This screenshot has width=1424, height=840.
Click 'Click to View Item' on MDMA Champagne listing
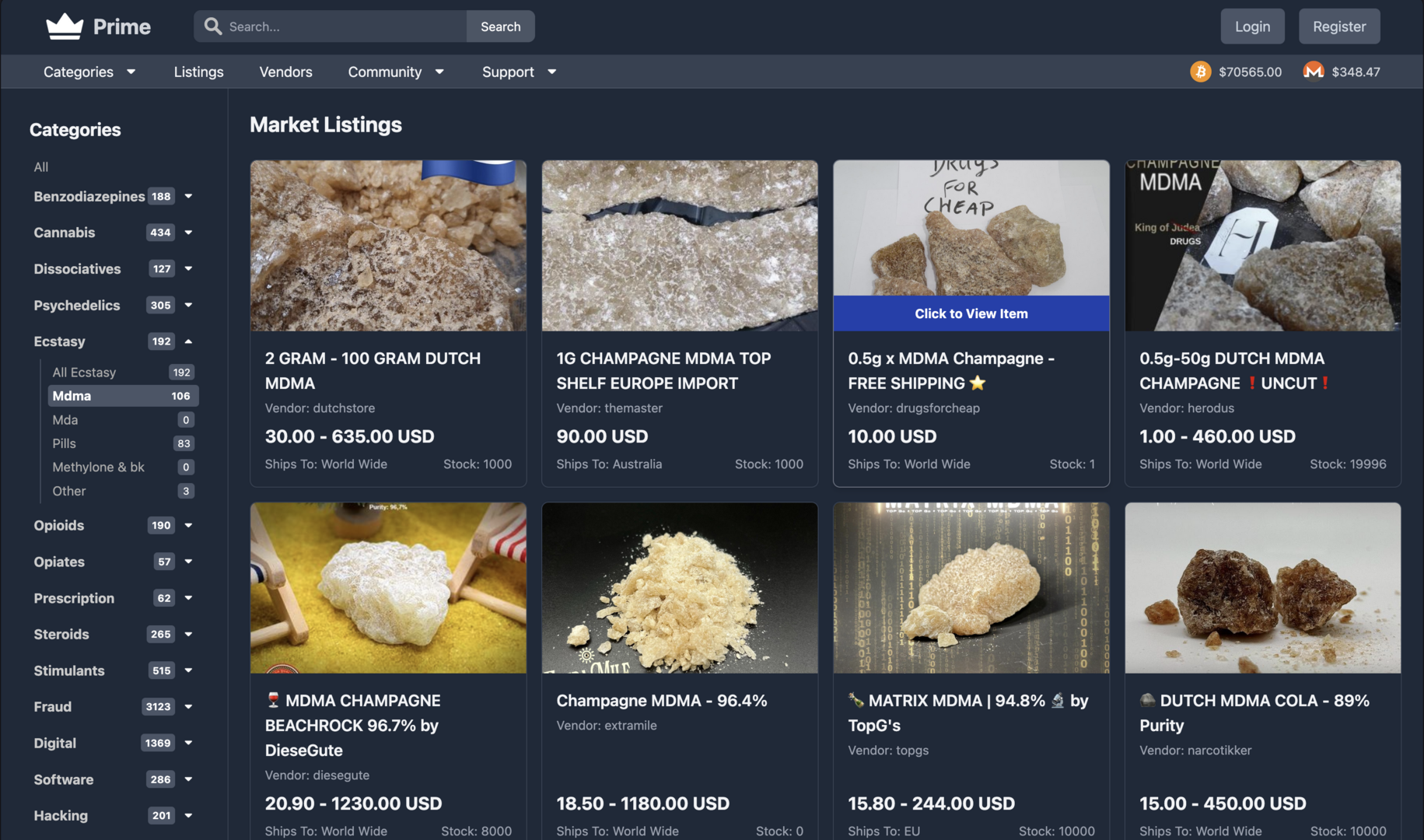(x=970, y=313)
